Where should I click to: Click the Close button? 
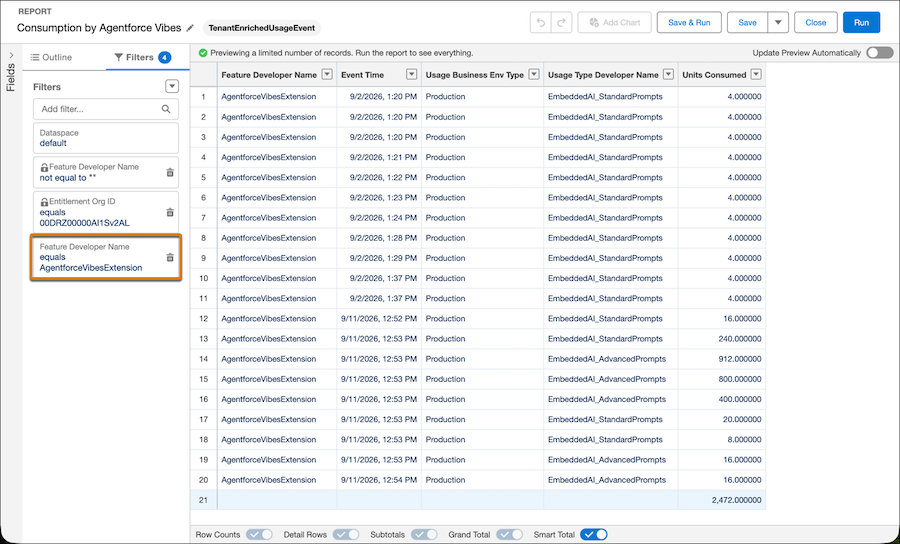(816, 22)
